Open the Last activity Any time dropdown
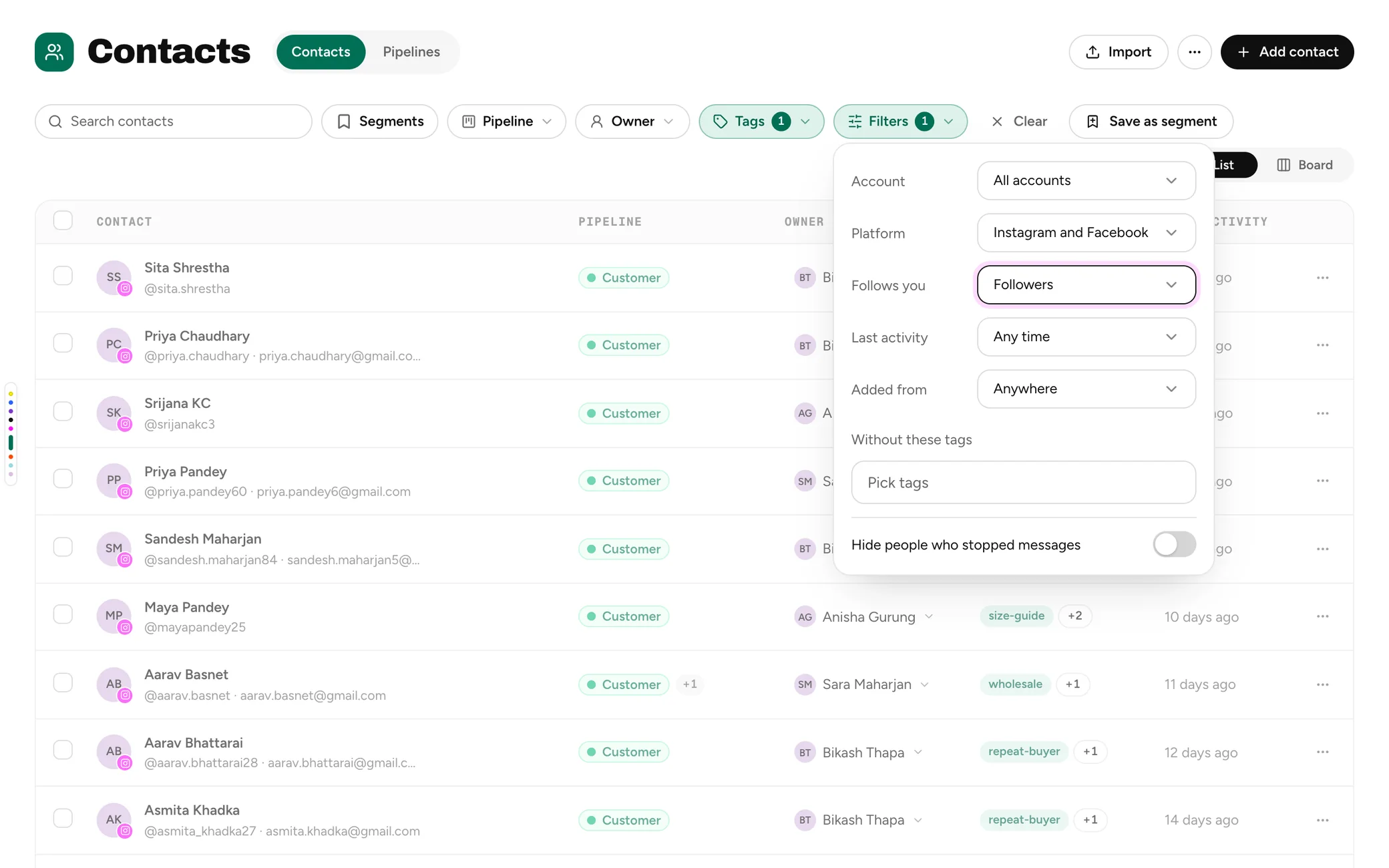This screenshot has height=868, width=1389. pyautogui.click(x=1086, y=337)
